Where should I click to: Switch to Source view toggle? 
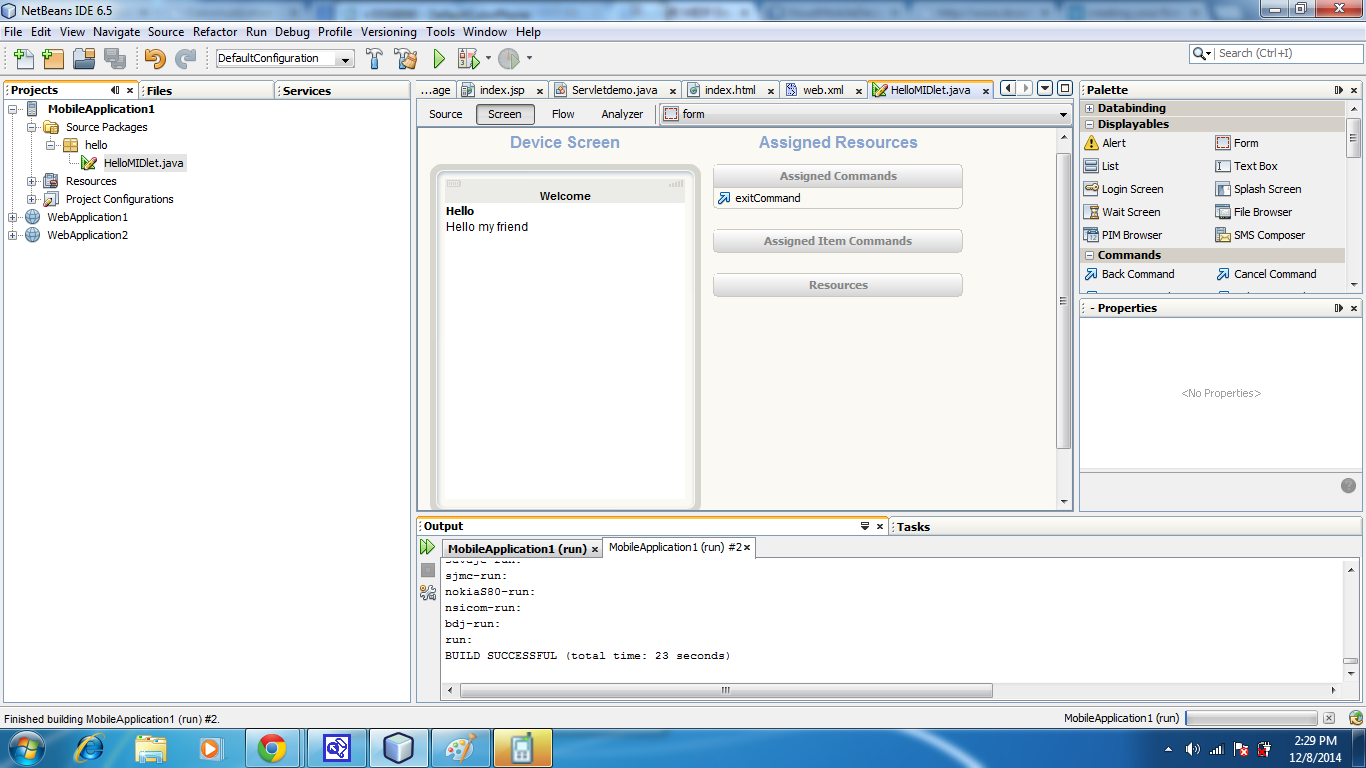[x=446, y=114]
